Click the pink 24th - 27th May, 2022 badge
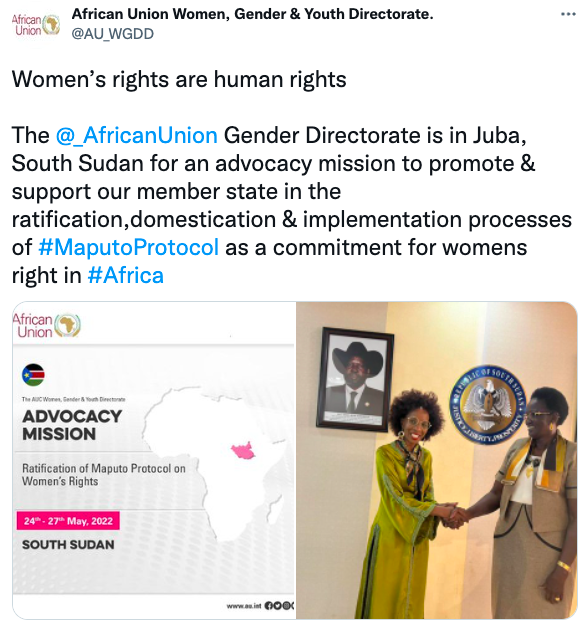The image size is (588, 627). coord(68,521)
